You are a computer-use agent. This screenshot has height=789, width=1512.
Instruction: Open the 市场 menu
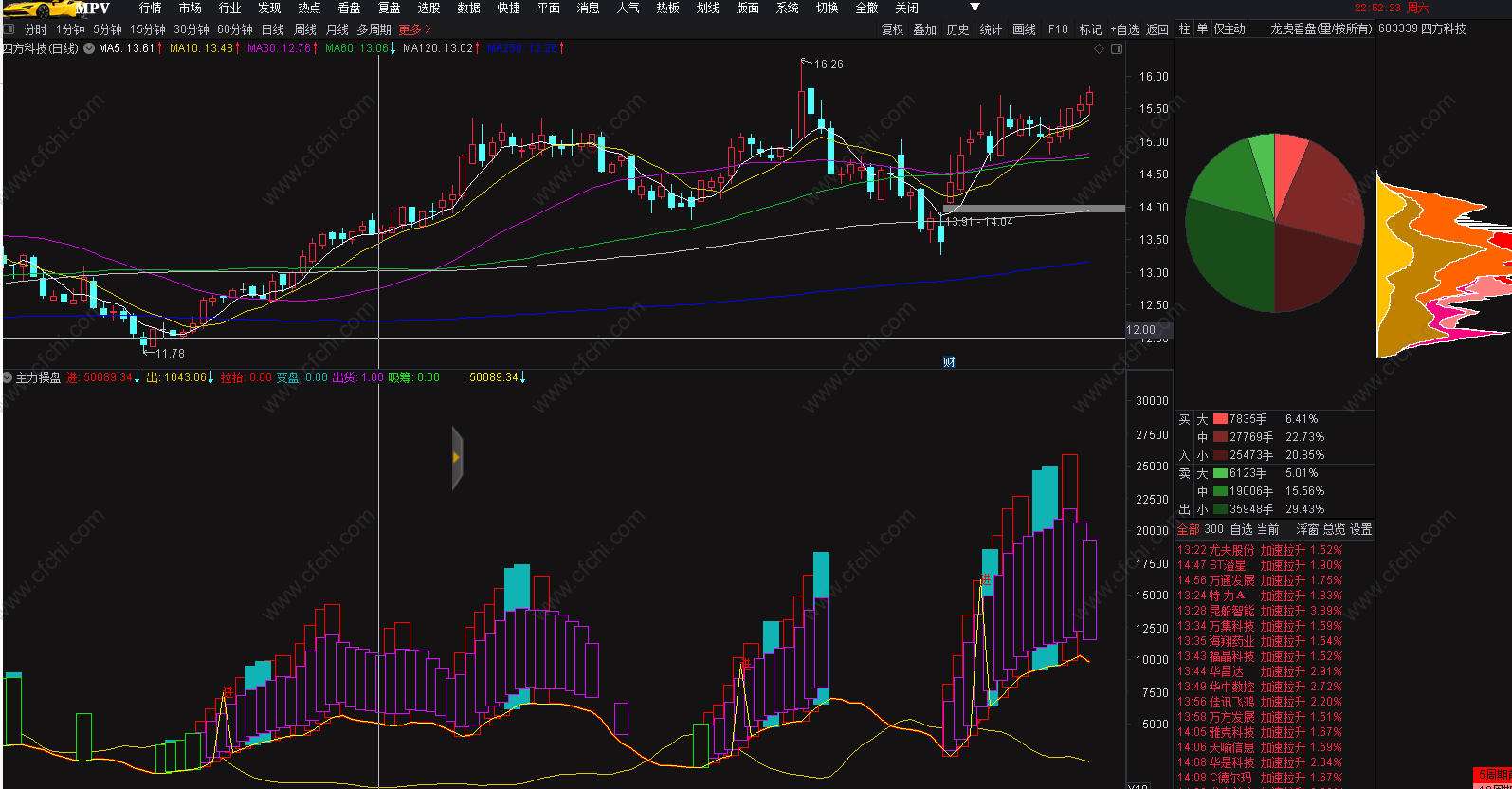(x=191, y=8)
